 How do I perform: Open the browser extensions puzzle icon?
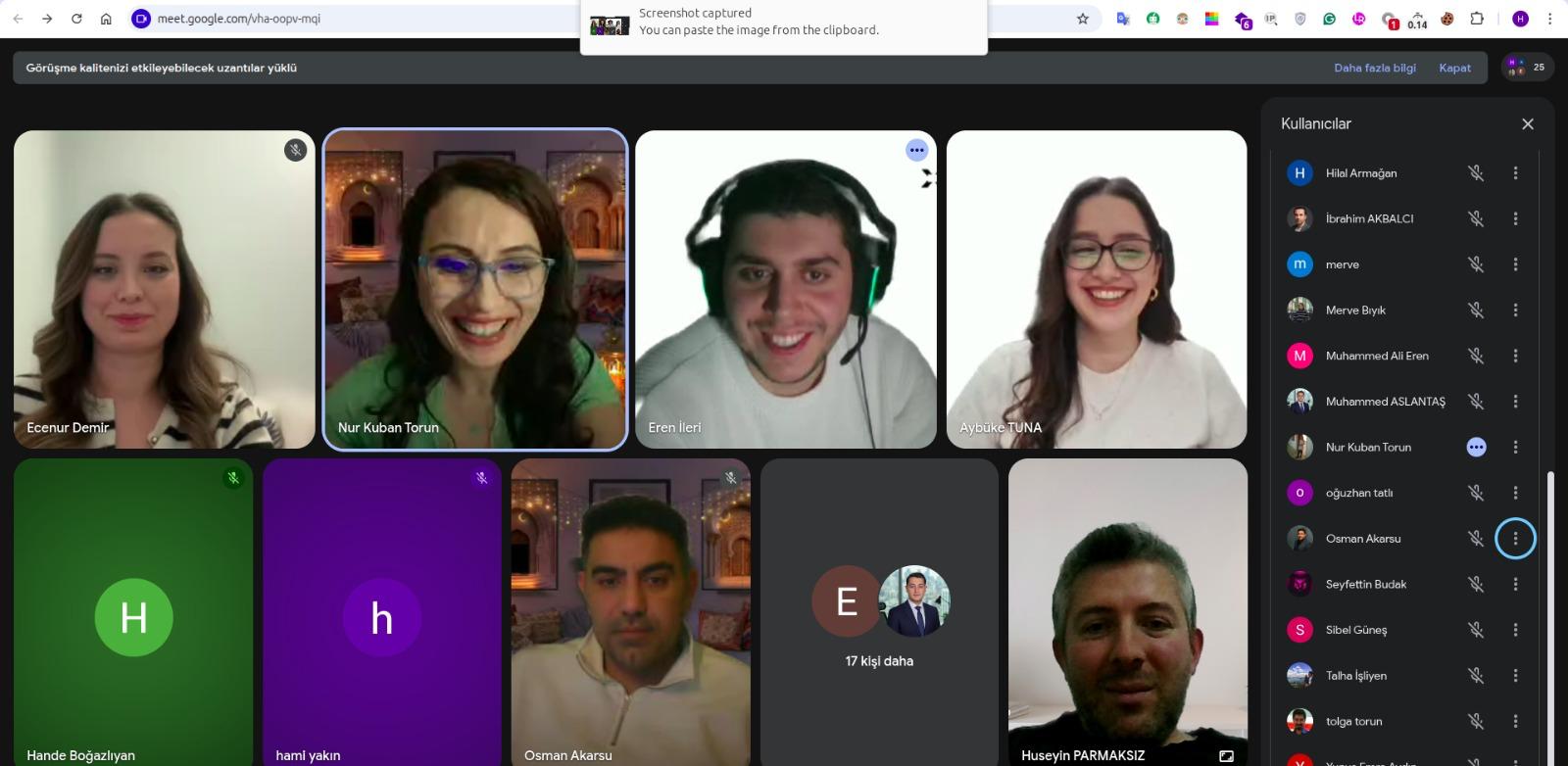click(x=1477, y=19)
